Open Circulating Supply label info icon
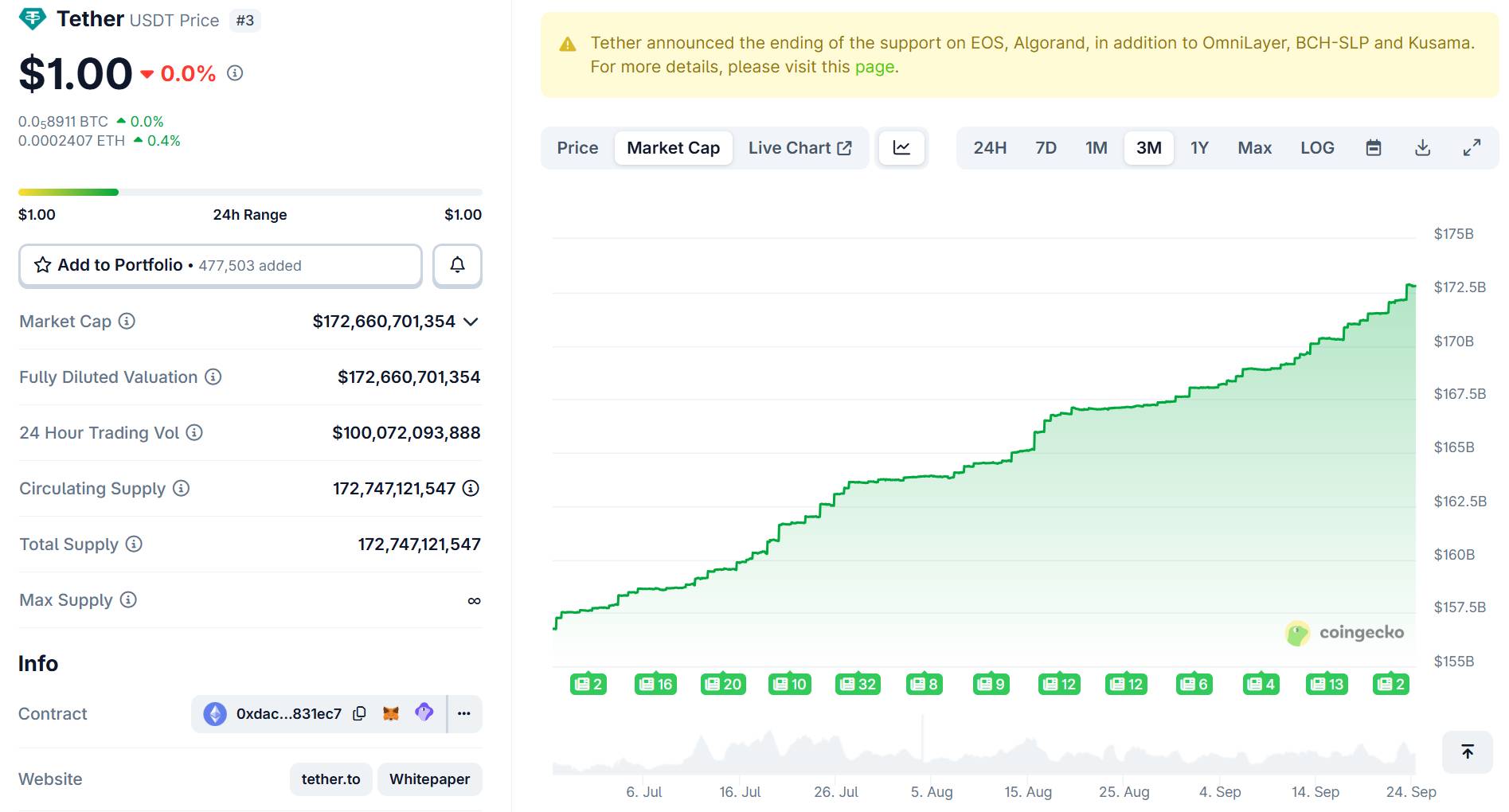This screenshot has height=812, width=1509. click(182, 488)
